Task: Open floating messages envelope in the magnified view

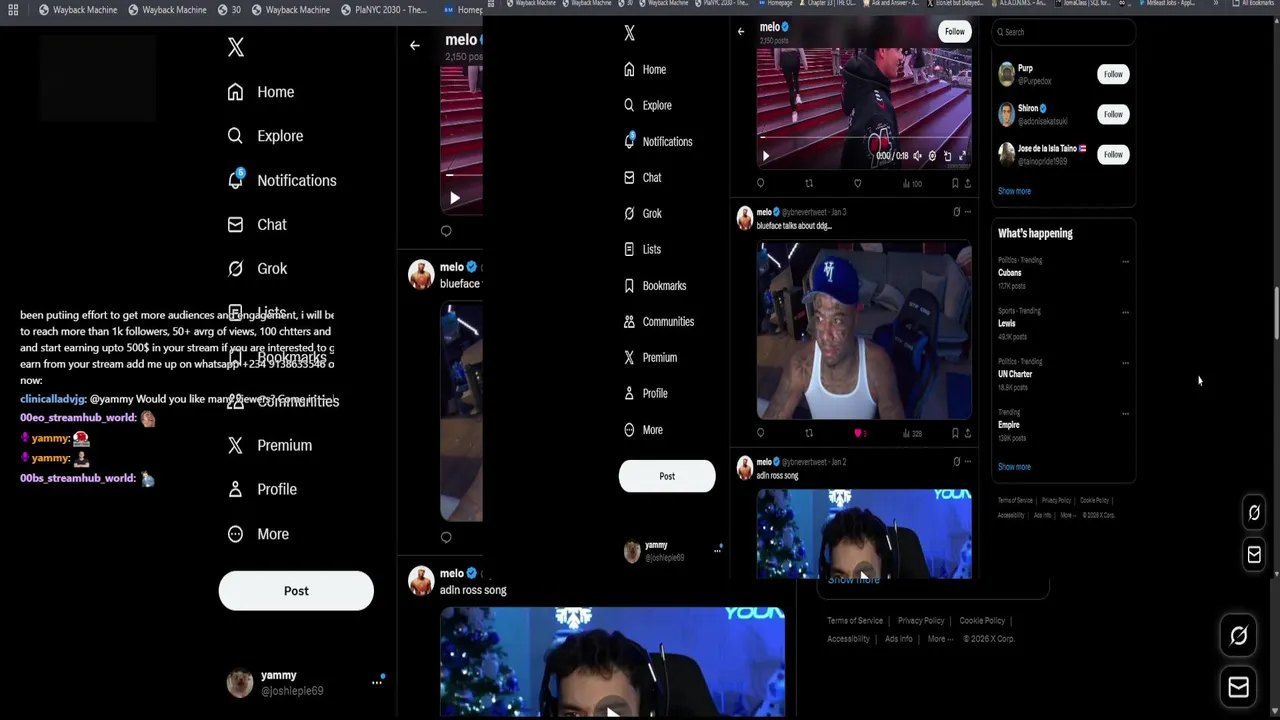Action: 1238,687
